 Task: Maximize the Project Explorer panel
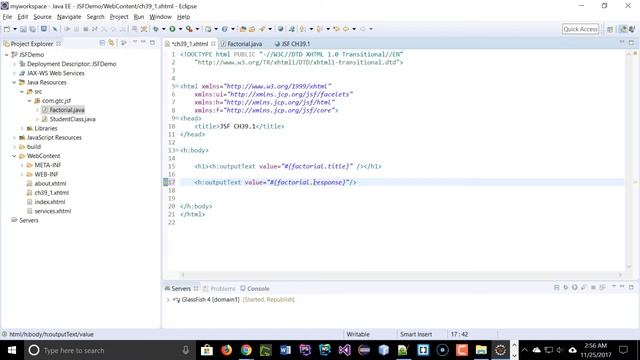coord(152,42)
